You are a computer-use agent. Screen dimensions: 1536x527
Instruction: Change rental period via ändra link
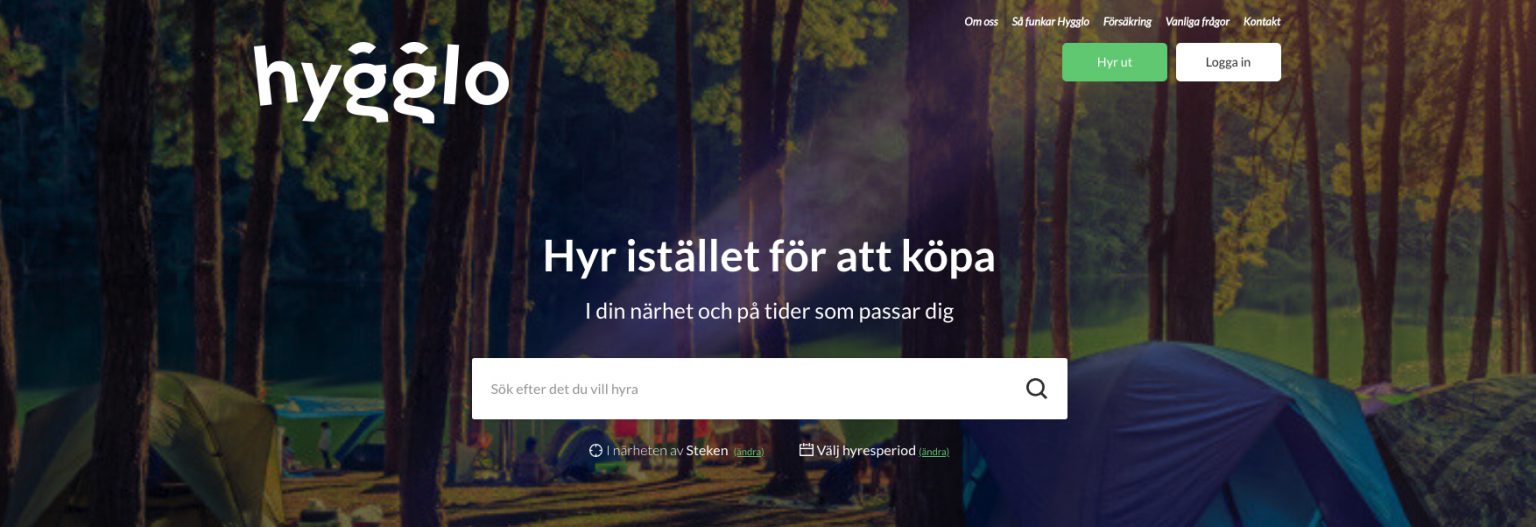point(934,452)
